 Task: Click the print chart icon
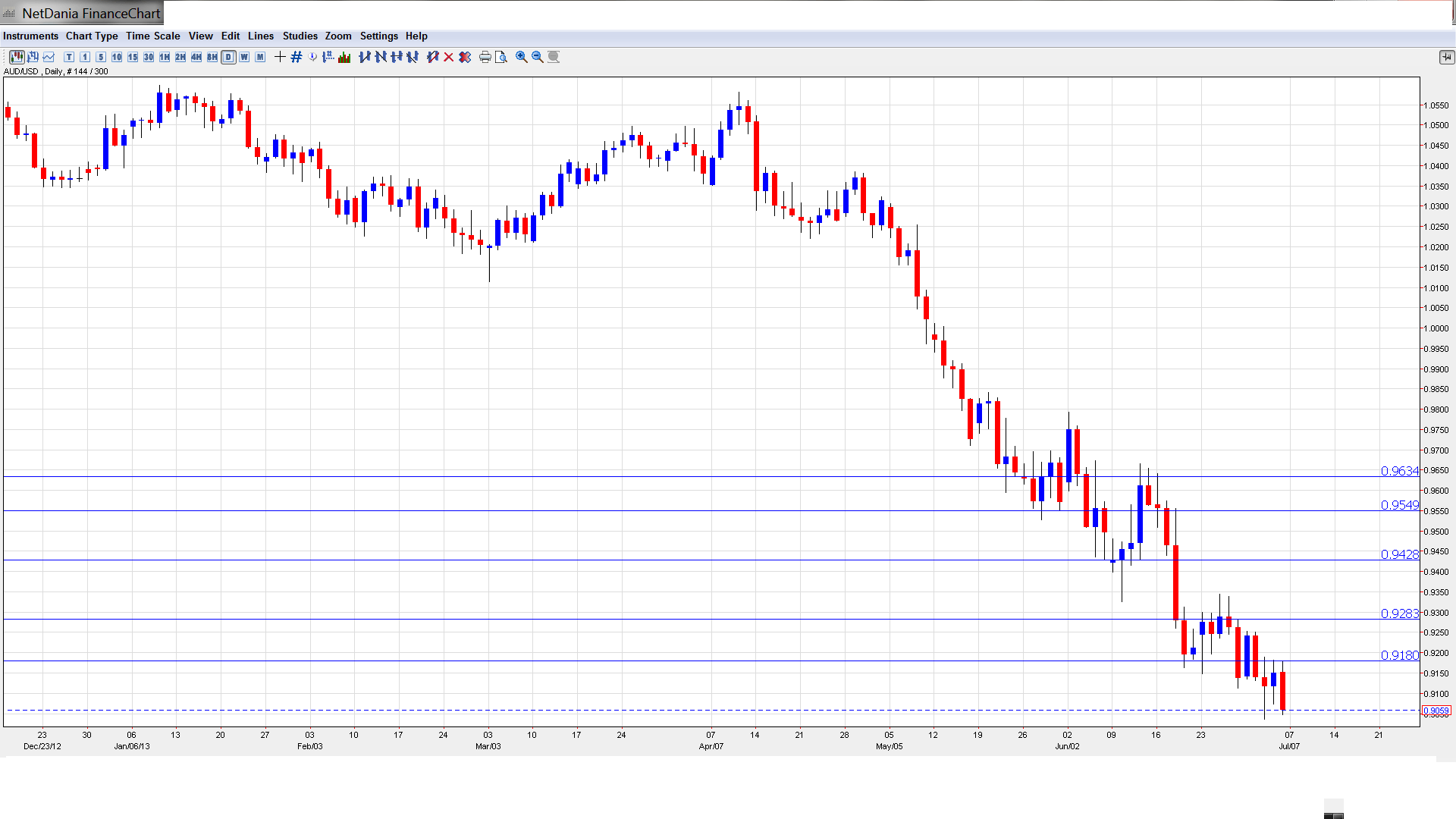click(x=485, y=57)
